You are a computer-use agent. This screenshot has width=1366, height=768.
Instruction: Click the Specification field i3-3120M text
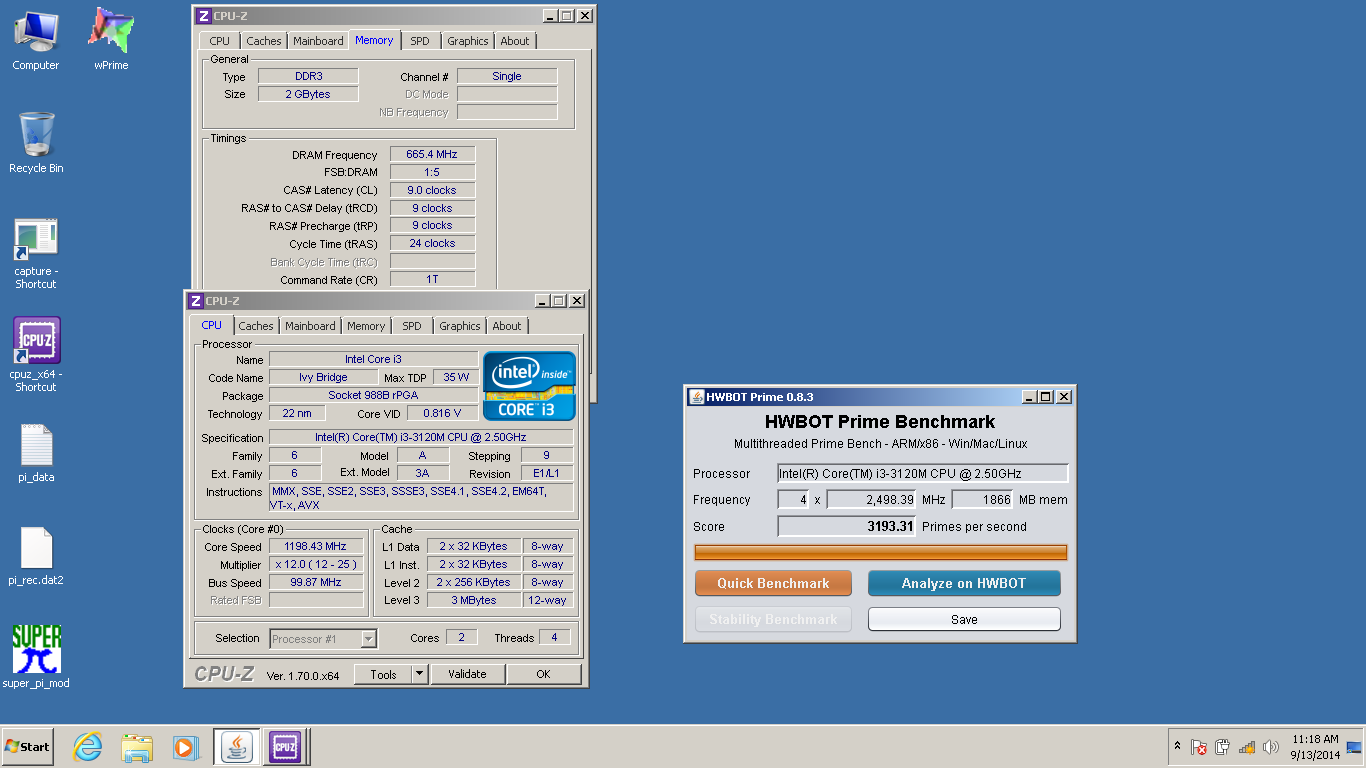421,437
